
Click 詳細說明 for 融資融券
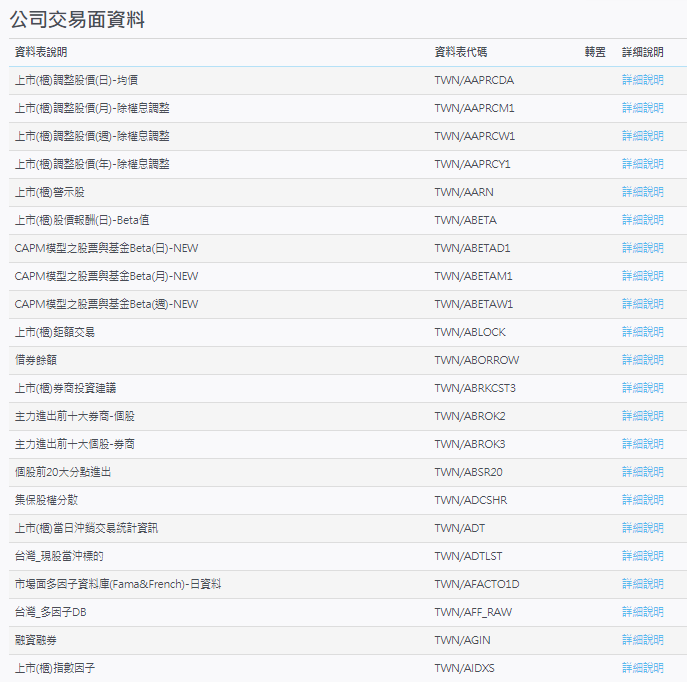[x=642, y=640]
